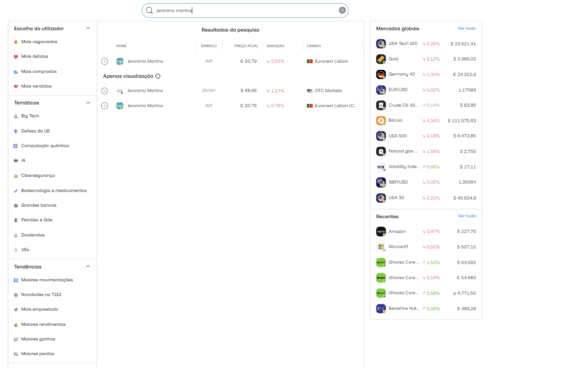This screenshot has height=368, width=564.
Task: Open Microsoft in Recentes
Action: coord(426,247)
